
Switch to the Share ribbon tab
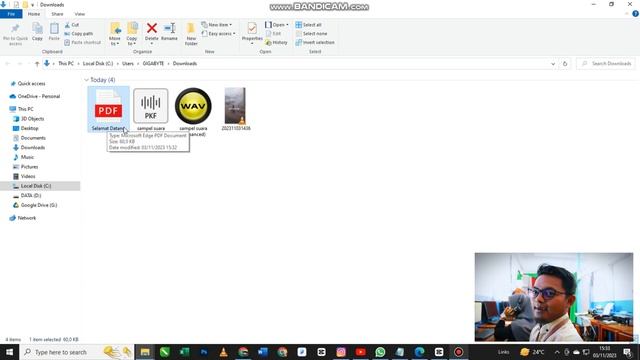point(57,14)
